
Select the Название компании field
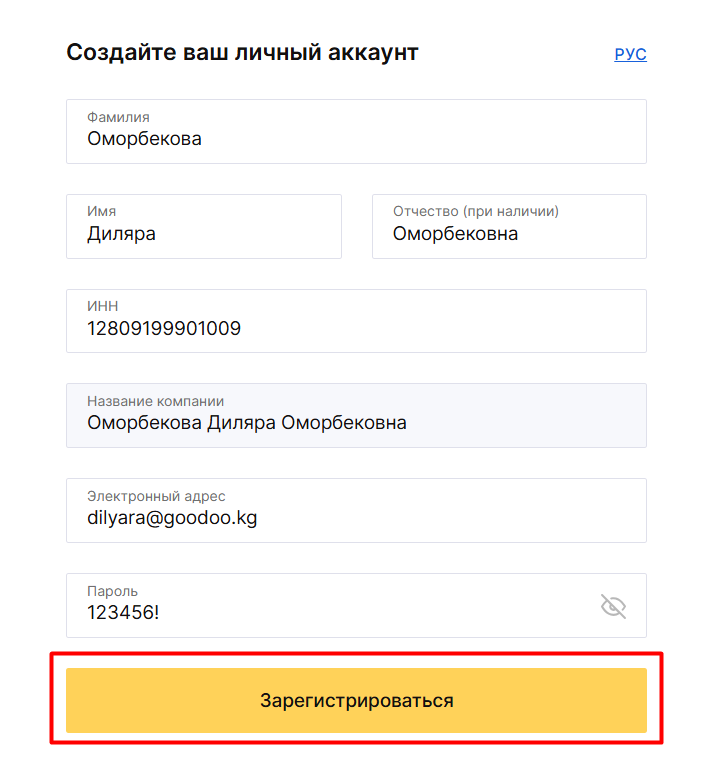coord(356,415)
